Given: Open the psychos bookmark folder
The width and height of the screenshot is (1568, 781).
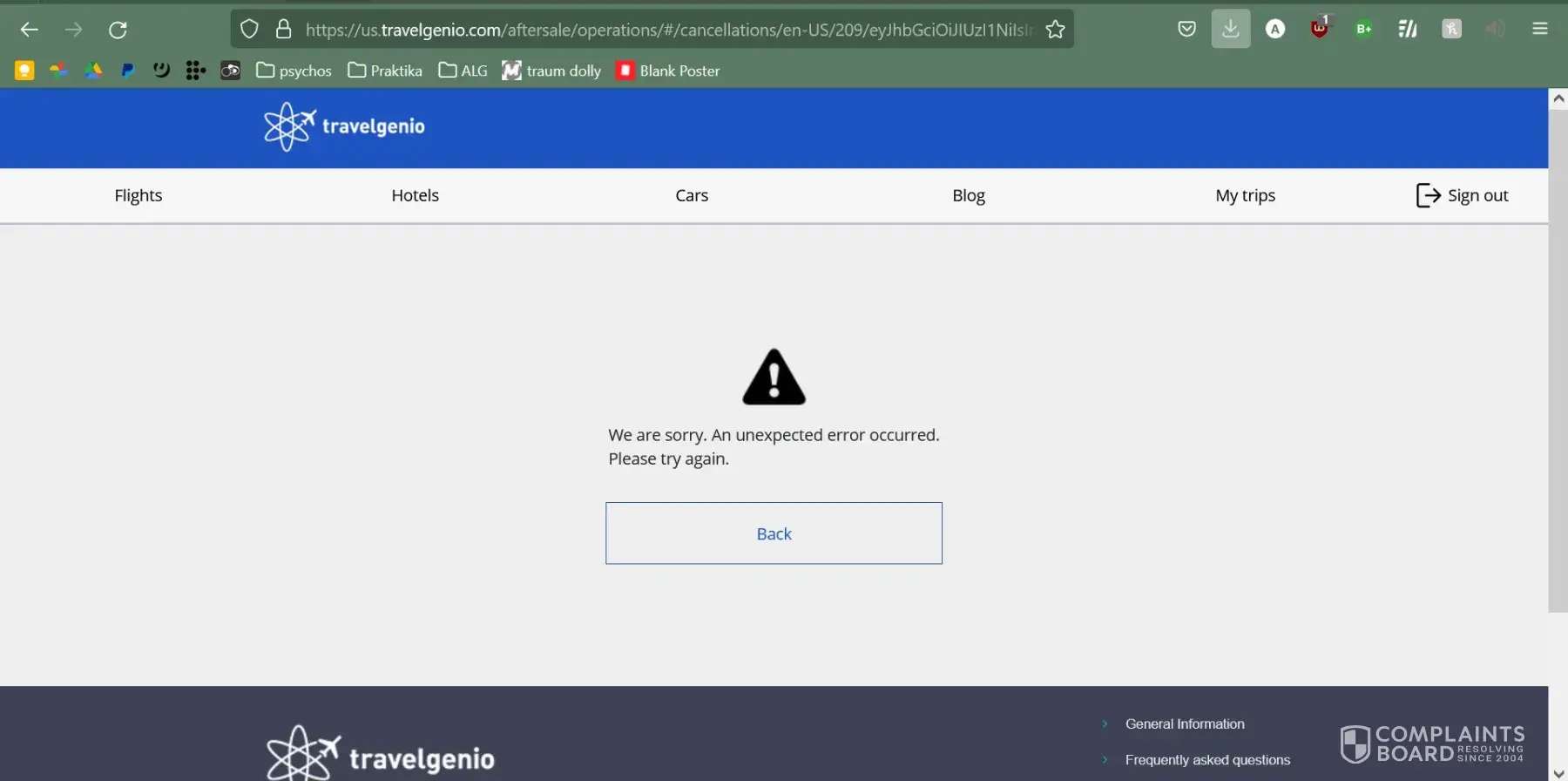Looking at the screenshot, I should click(294, 71).
